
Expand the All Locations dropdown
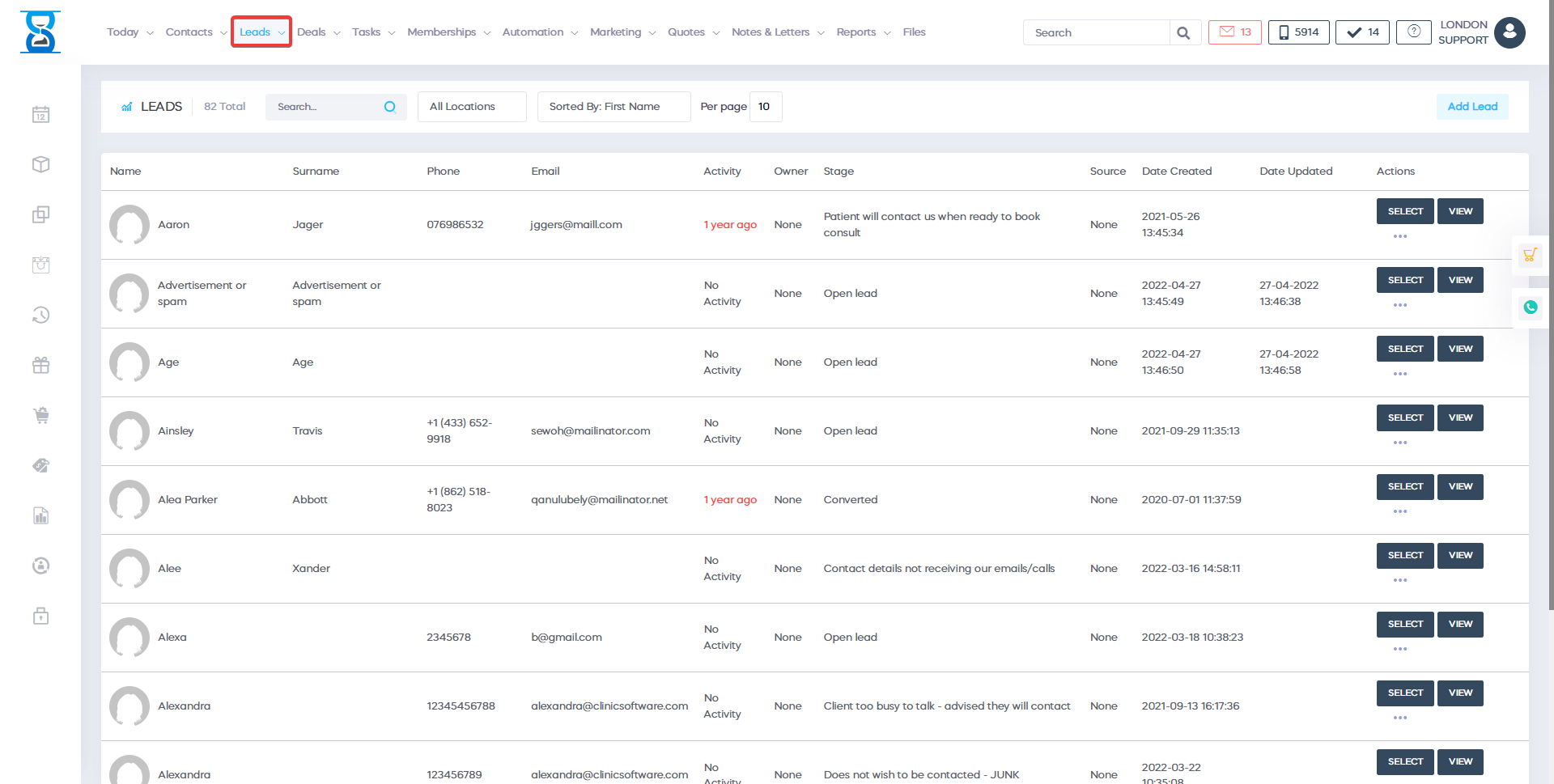coord(472,107)
